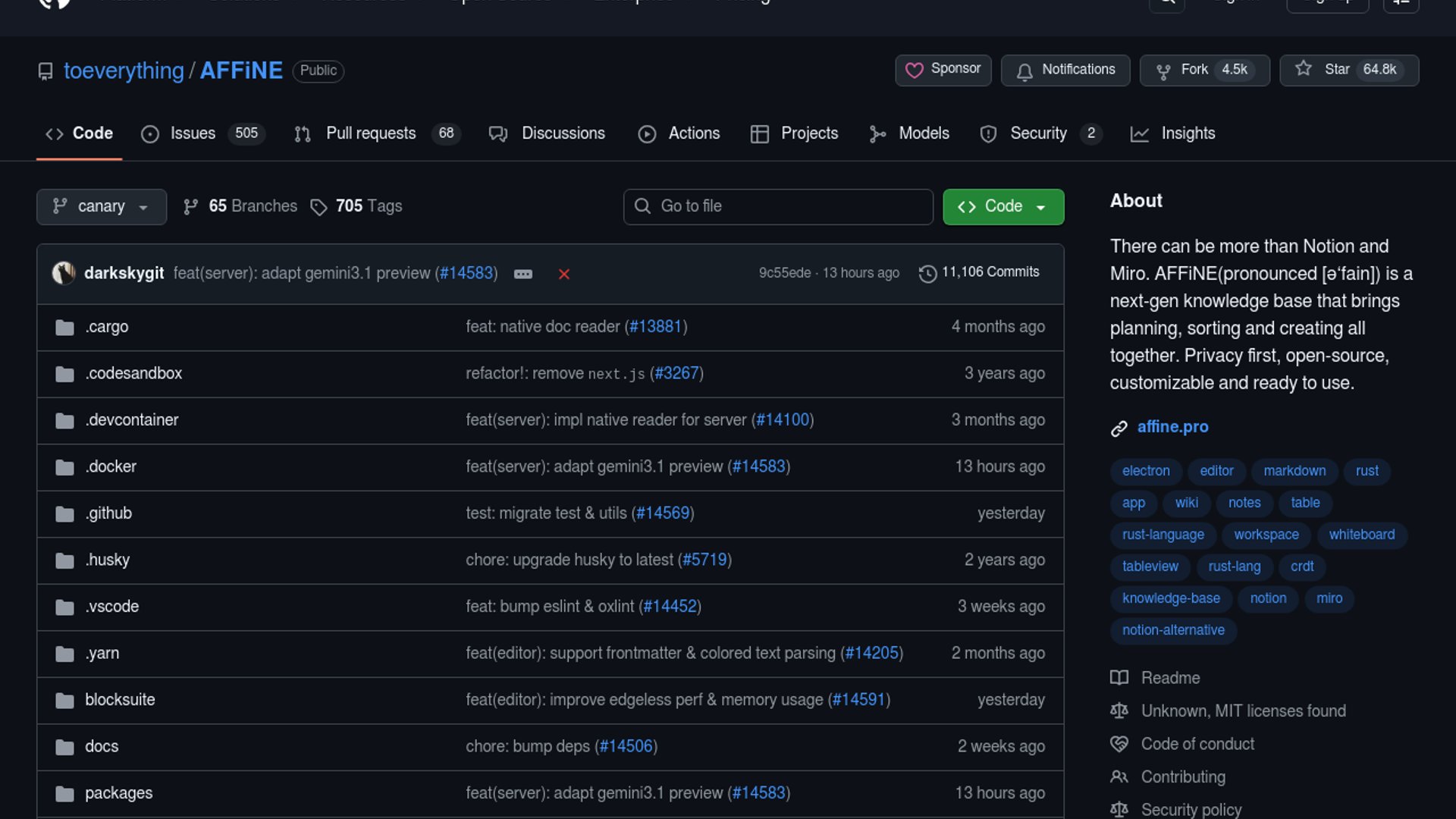Select the whiteboard topic tag
This screenshot has width=1456, height=819.
(x=1361, y=535)
